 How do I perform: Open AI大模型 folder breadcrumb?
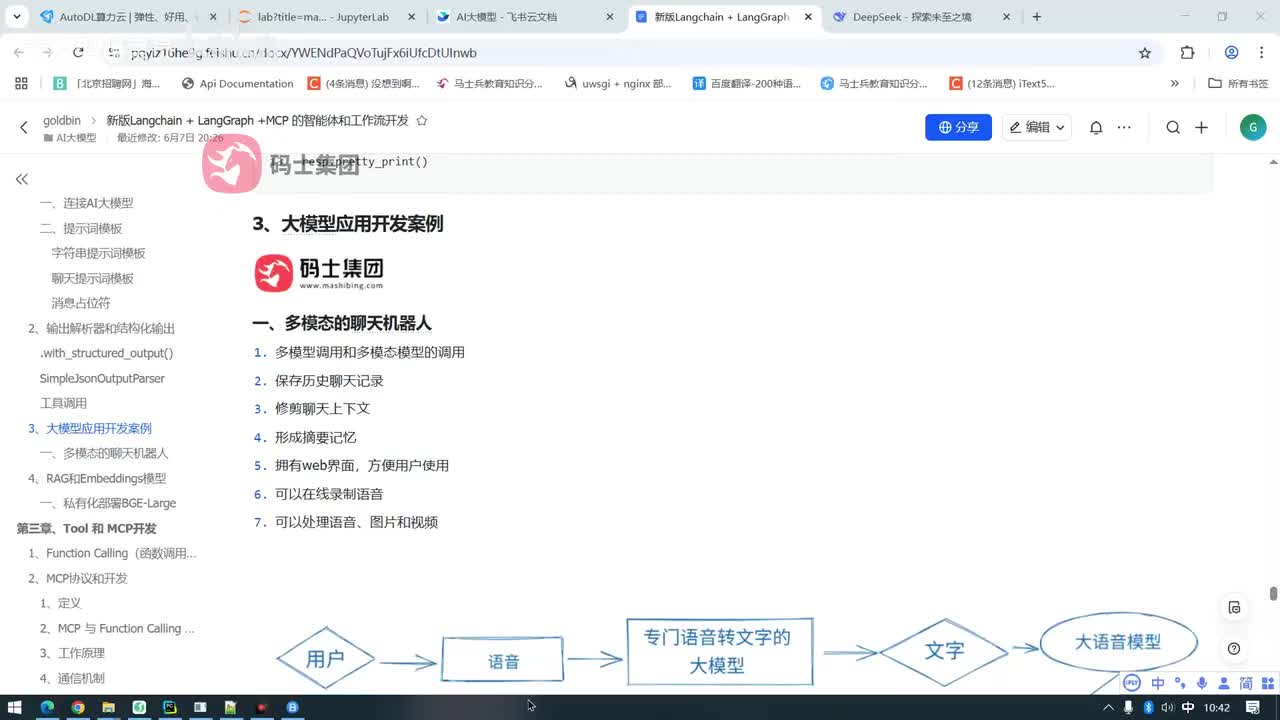pos(70,138)
